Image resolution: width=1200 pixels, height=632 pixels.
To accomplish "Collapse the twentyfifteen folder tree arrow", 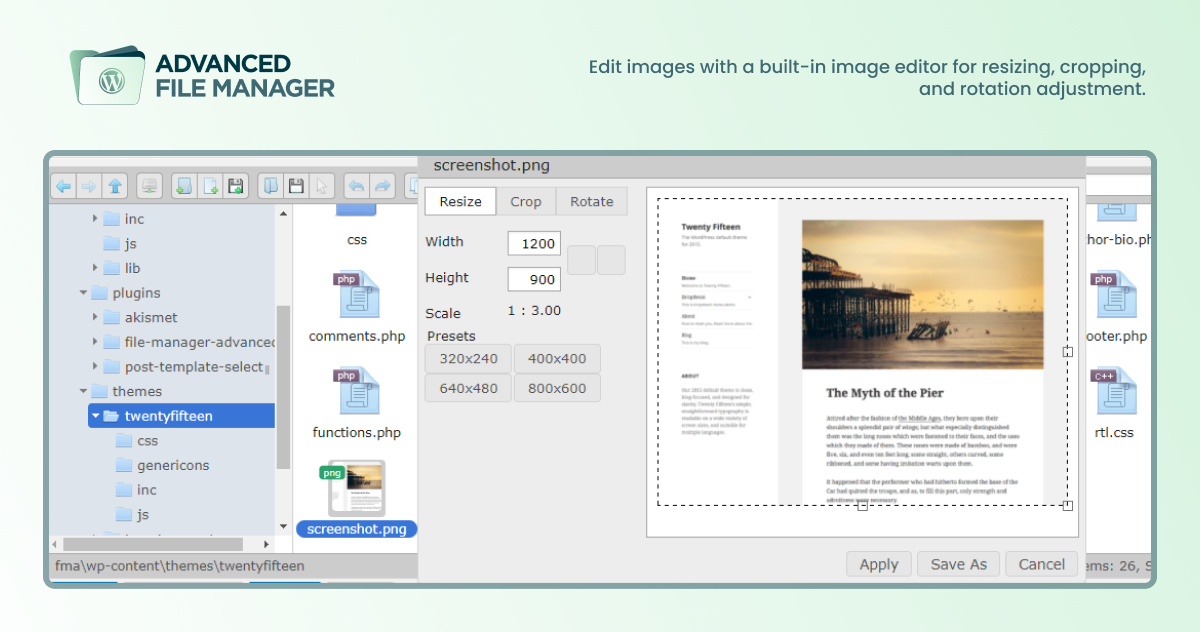I will (96, 416).
